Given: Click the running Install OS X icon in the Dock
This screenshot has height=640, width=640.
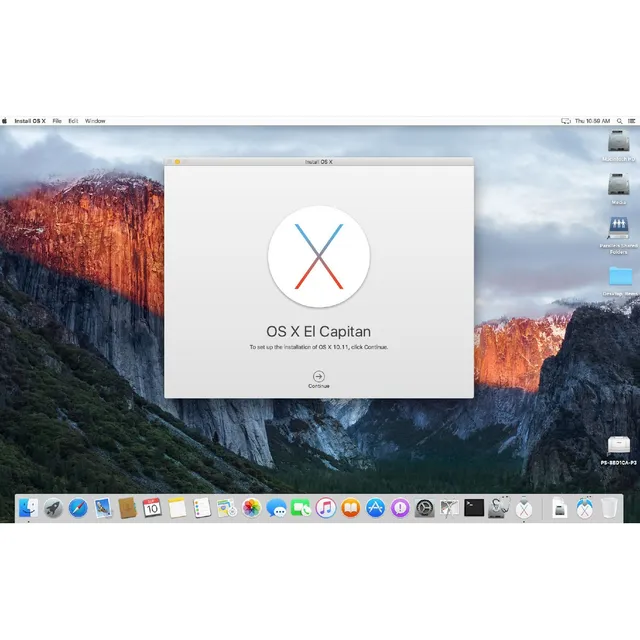Looking at the screenshot, I should coord(524,508).
